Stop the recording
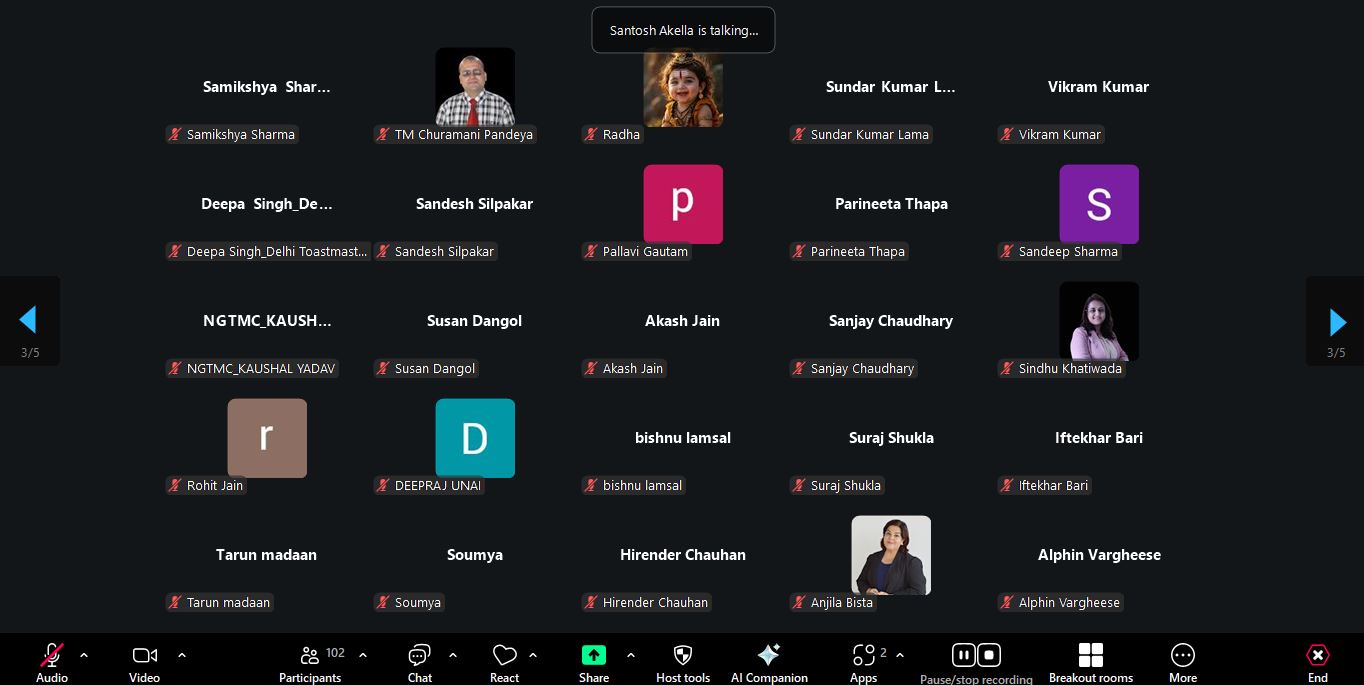Image resolution: width=1364 pixels, height=685 pixels. (x=989, y=655)
